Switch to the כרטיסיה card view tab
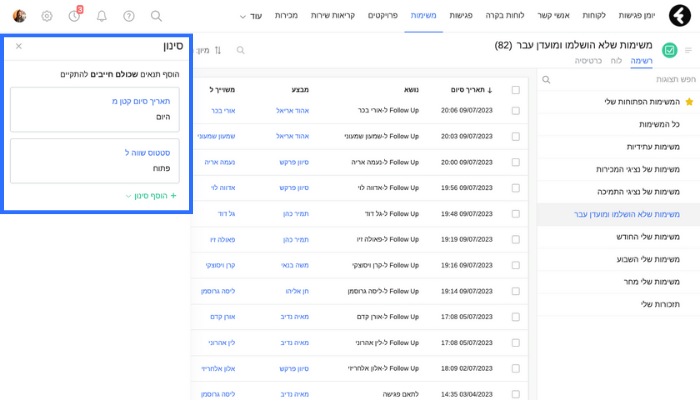The height and width of the screenshot is (400, 700). [x=588, y=61]
